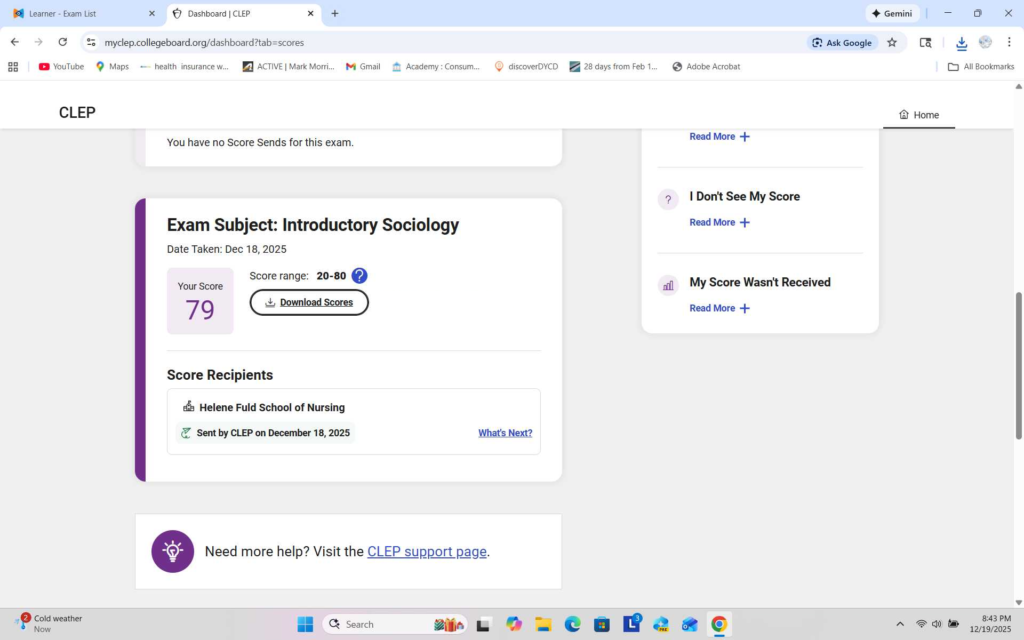Open a new browser tab
The image size is (1024, 640).
pyautogui.click(x=335, y=14)
